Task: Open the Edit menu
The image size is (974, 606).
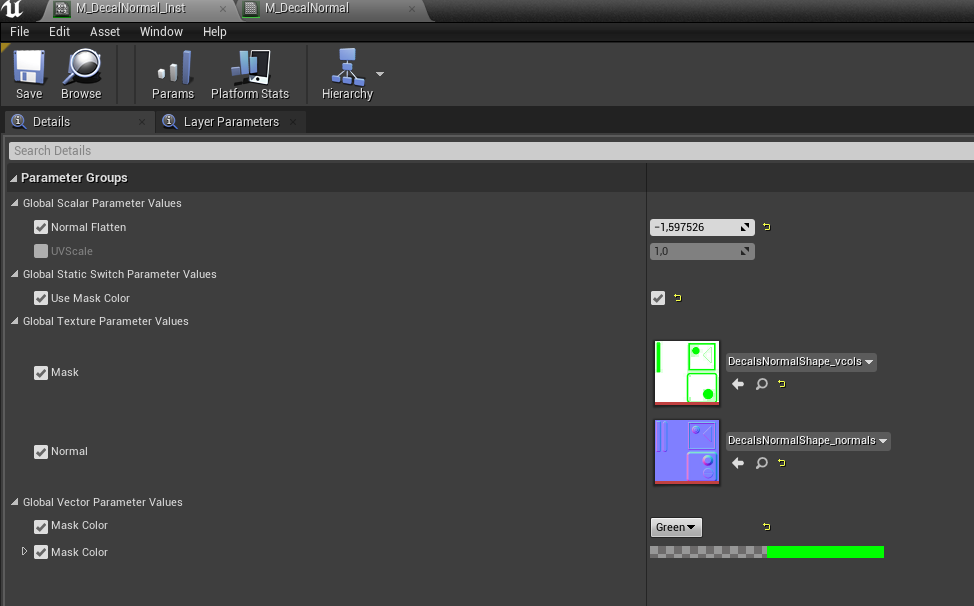Action: 59,32
